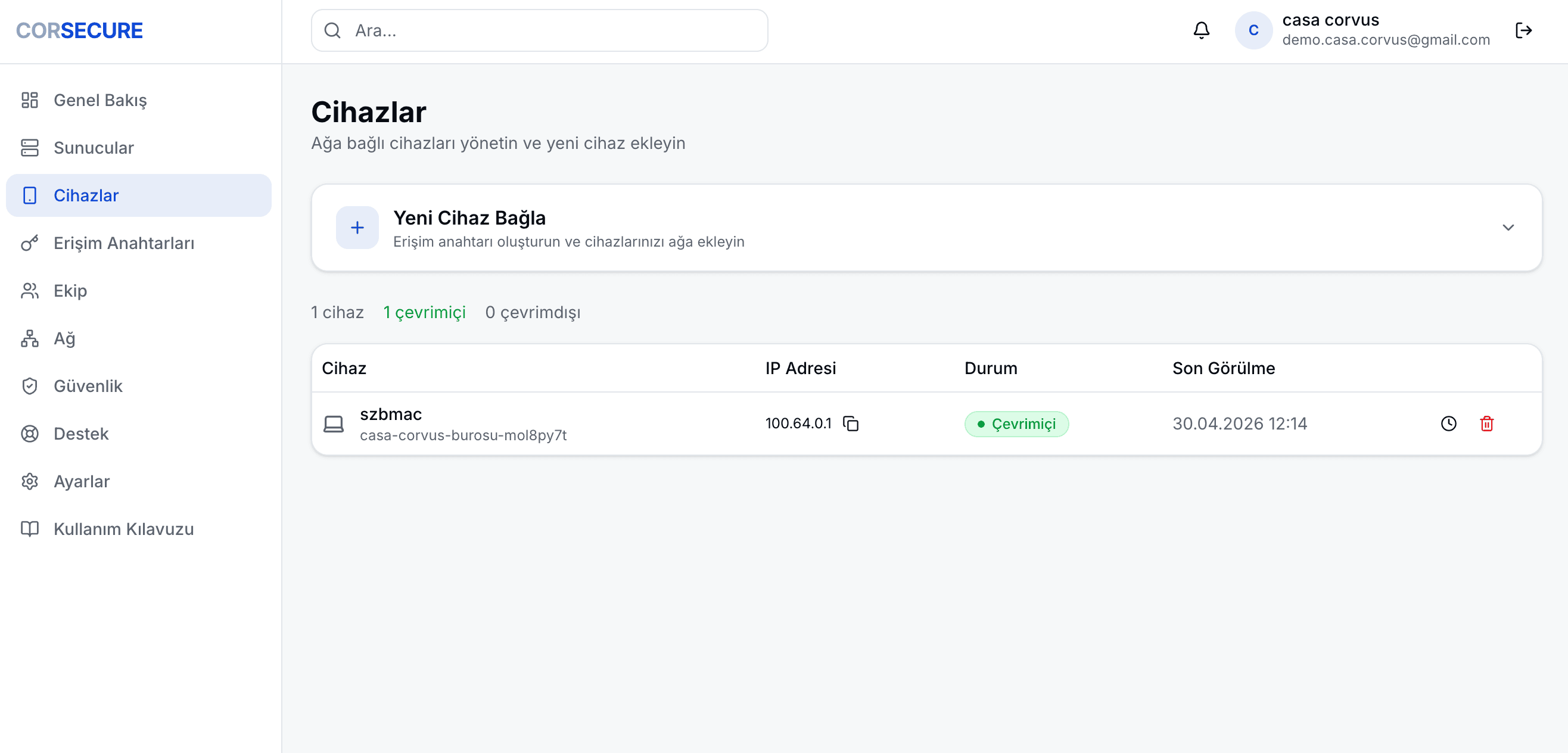Delete the szbmac device with trash icon
The image size is (1568, 753).
[1486, 424]
